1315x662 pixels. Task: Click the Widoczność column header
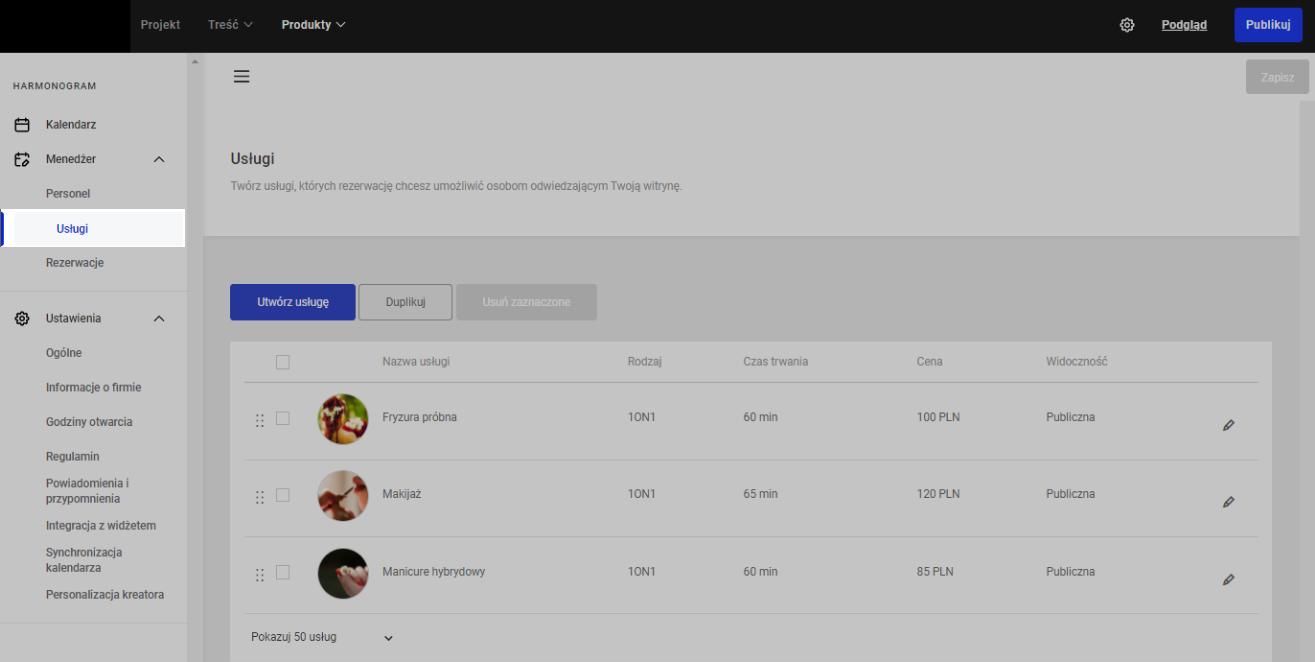click(x=1077, y=362)
